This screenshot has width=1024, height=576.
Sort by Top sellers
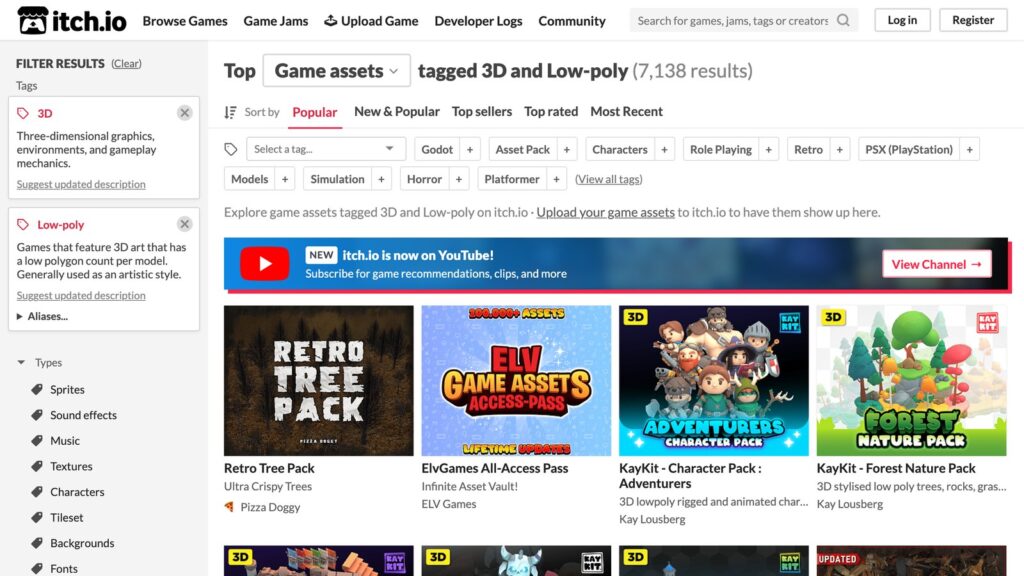pyautogui.click(x=482, y=112)
